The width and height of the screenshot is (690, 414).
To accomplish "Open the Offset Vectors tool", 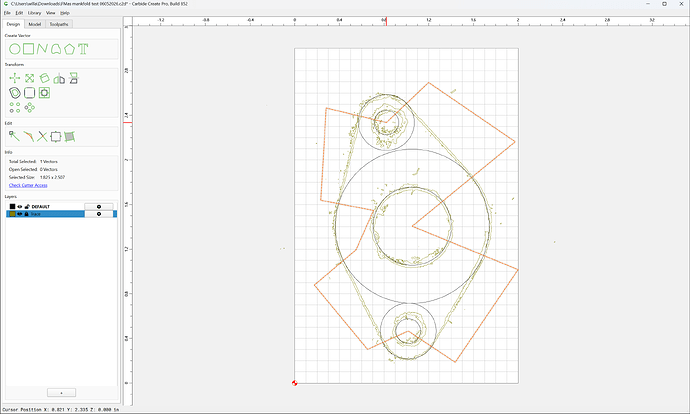I will 15,93.
